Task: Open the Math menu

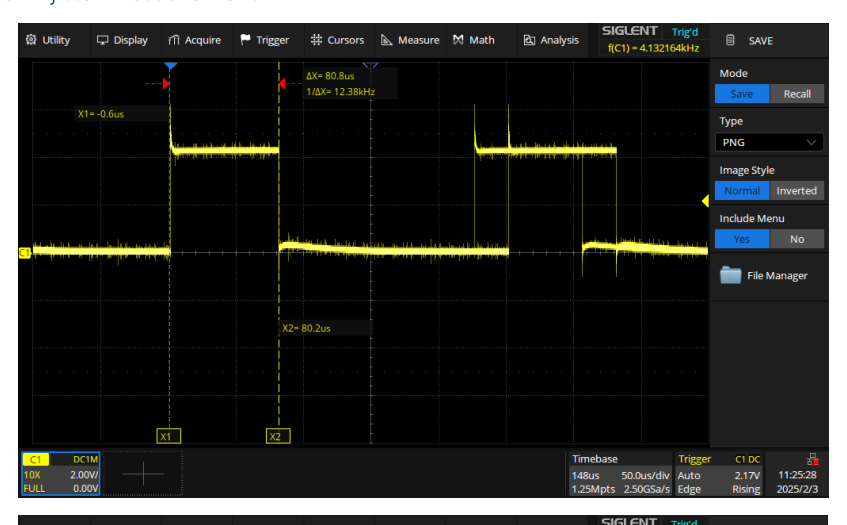Action: point(474,40)
